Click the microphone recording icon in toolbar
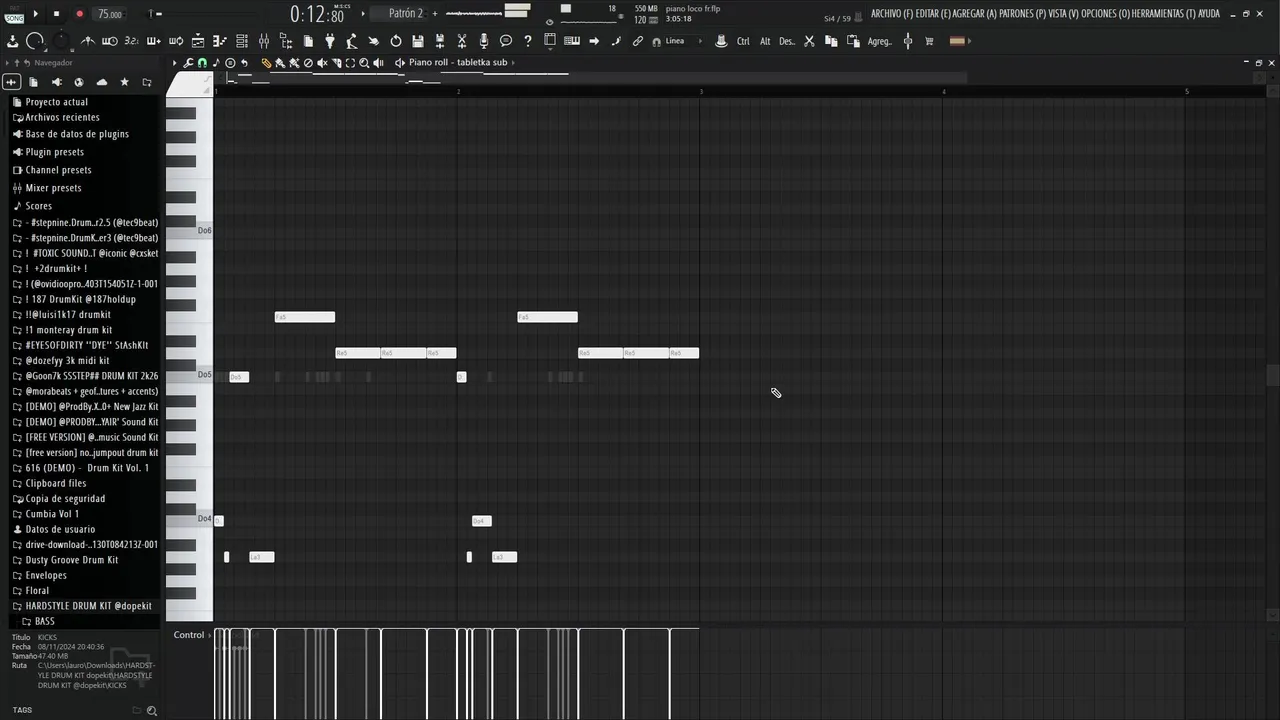 (x=484, y=41)
